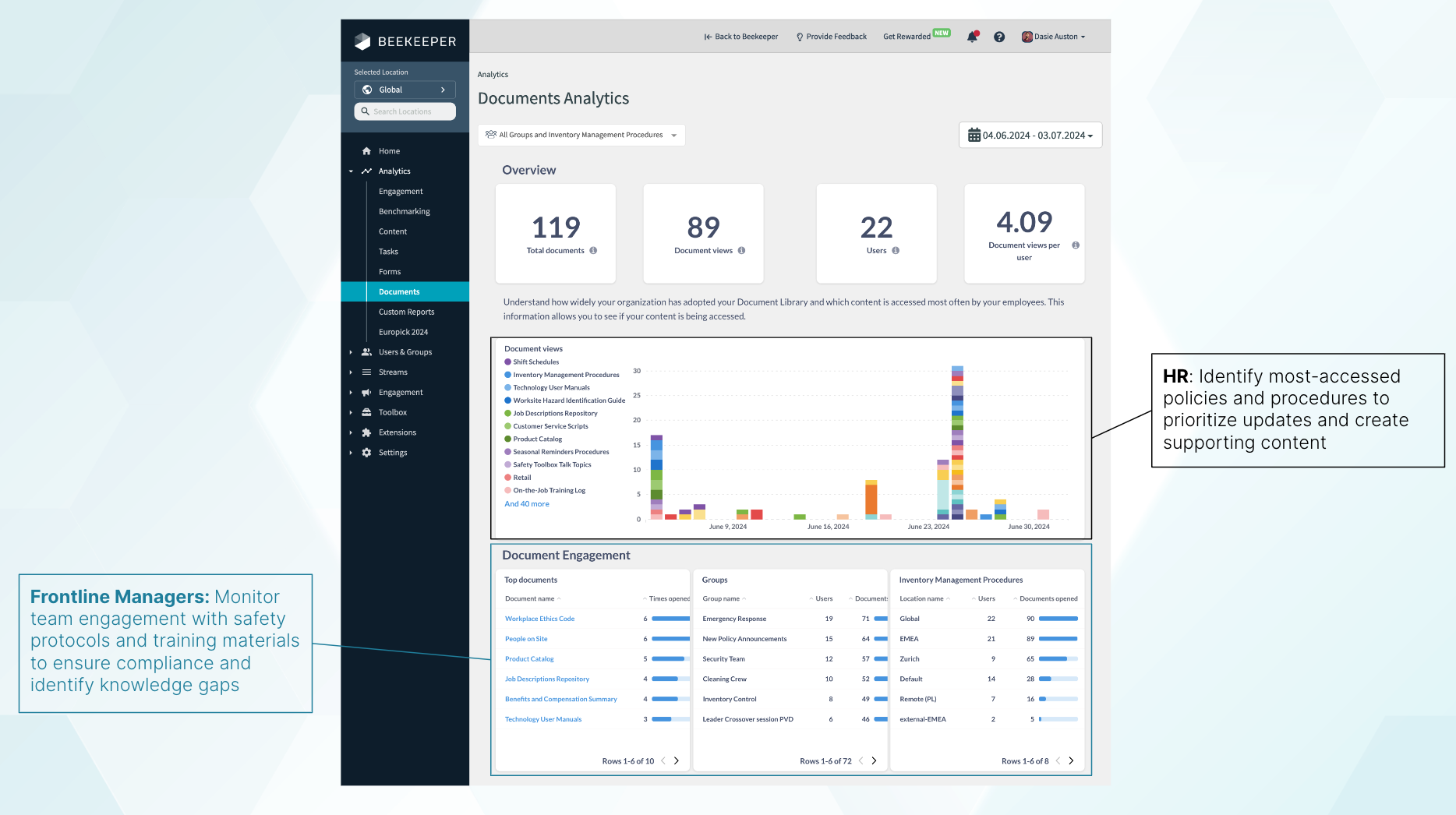Screen dimensions: 1456x815
Task: Click the Toolbox icon in sidebar
Action: click(366, 413)
